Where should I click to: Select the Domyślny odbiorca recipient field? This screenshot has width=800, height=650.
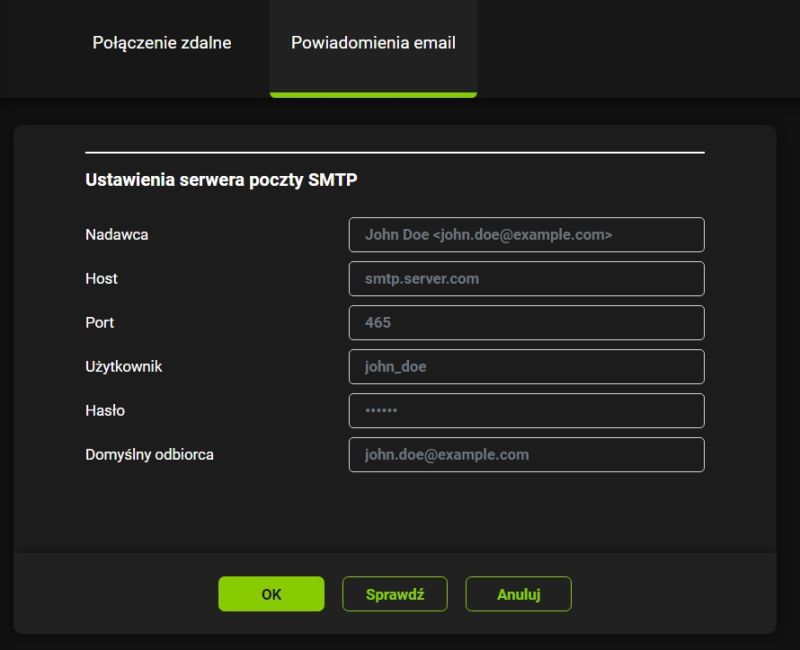(525, 454)
